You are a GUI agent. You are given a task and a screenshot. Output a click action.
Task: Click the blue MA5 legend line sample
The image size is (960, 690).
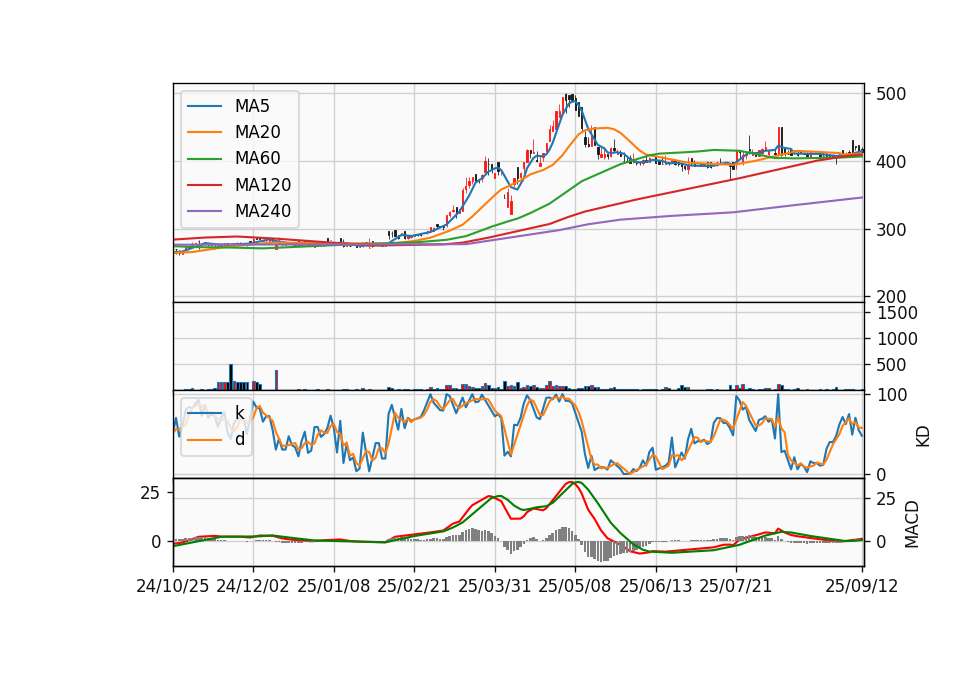[204, 106]
